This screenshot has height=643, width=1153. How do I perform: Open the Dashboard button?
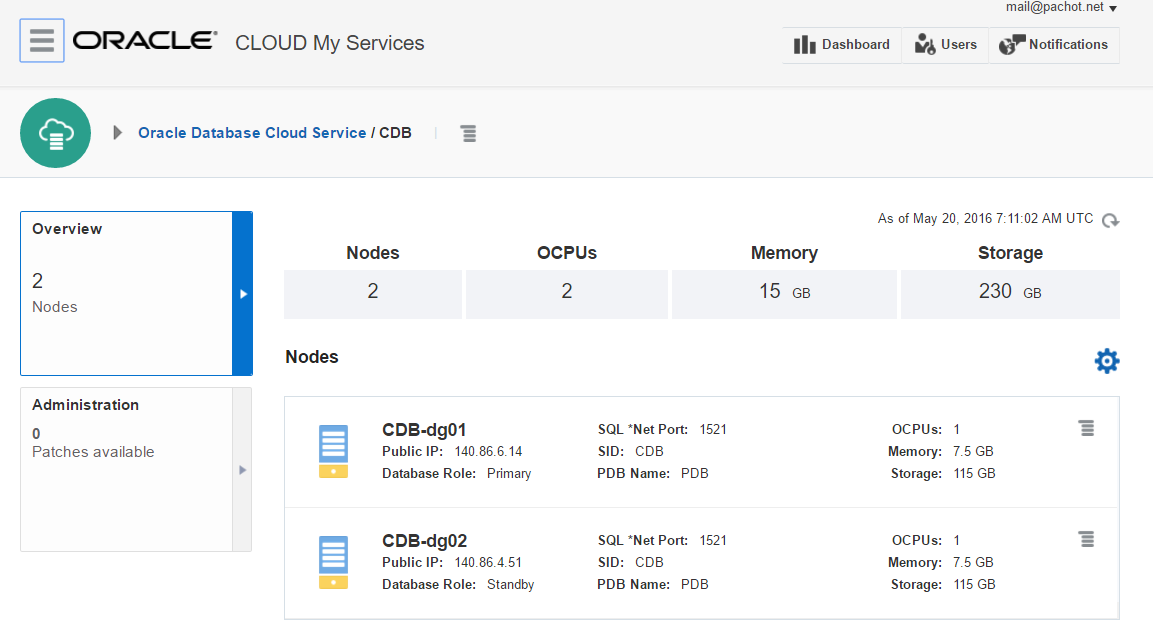[842, 45]
